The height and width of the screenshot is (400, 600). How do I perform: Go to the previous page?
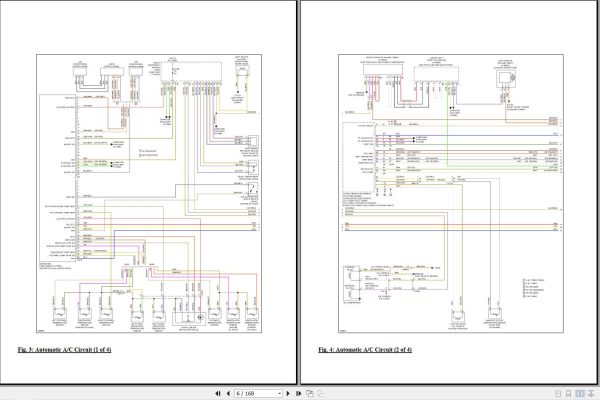tap(228, 393)
